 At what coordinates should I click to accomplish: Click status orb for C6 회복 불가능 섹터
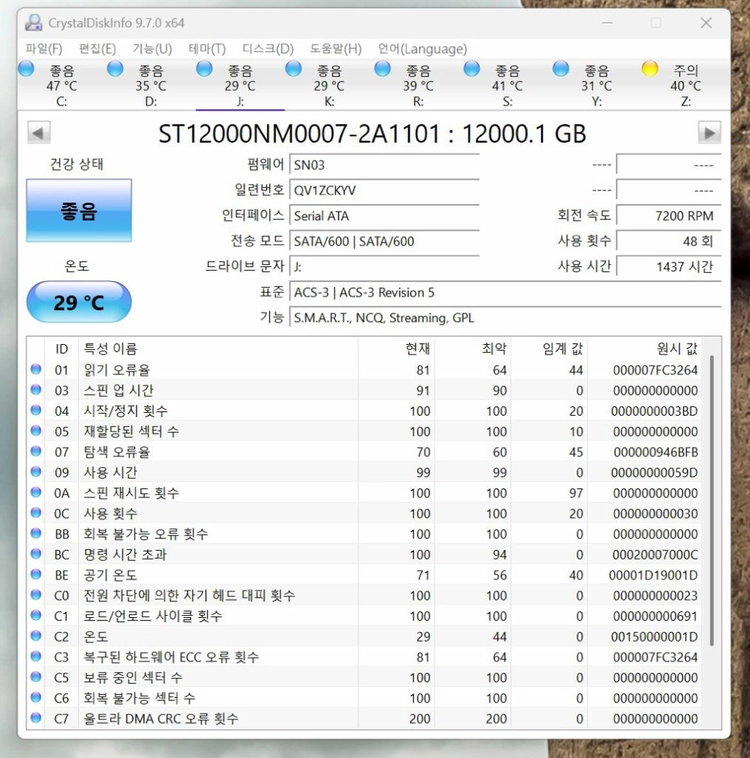[x=36, y=697]
